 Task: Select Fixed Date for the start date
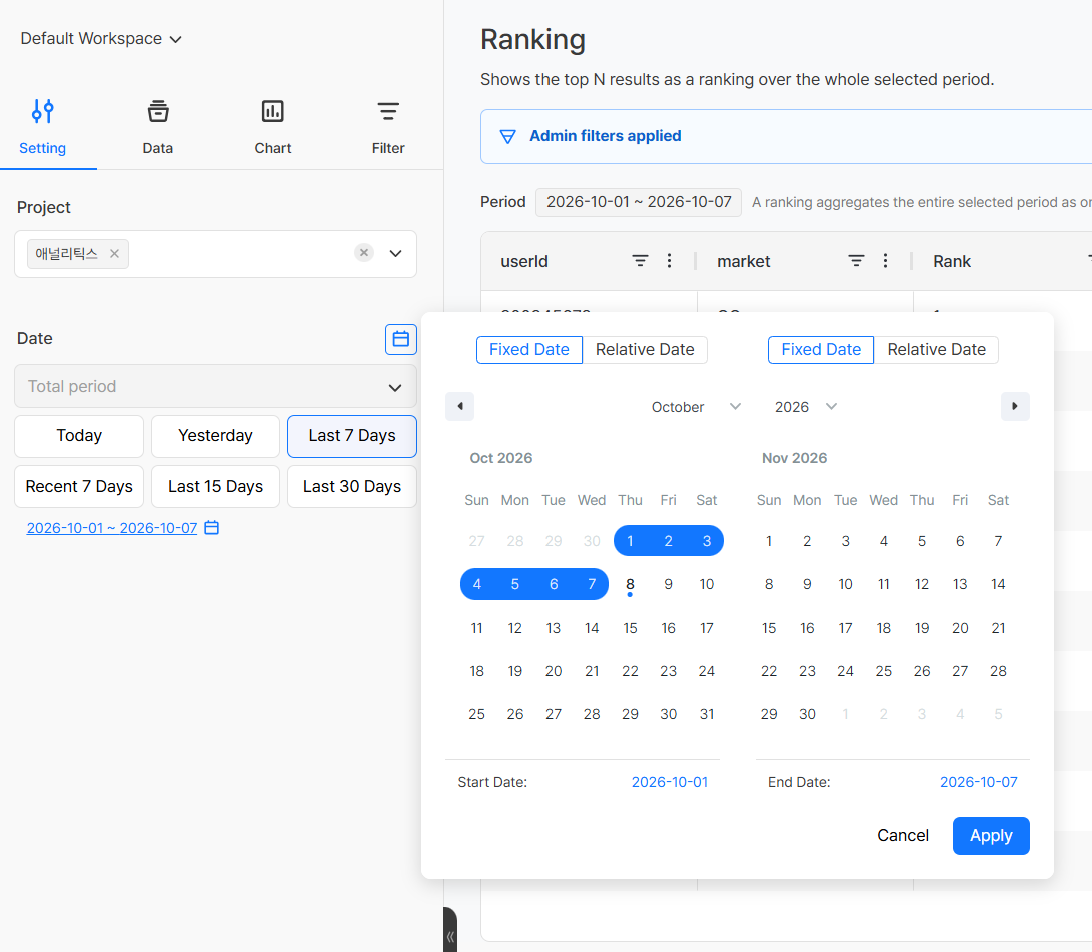tap(529, 350)
